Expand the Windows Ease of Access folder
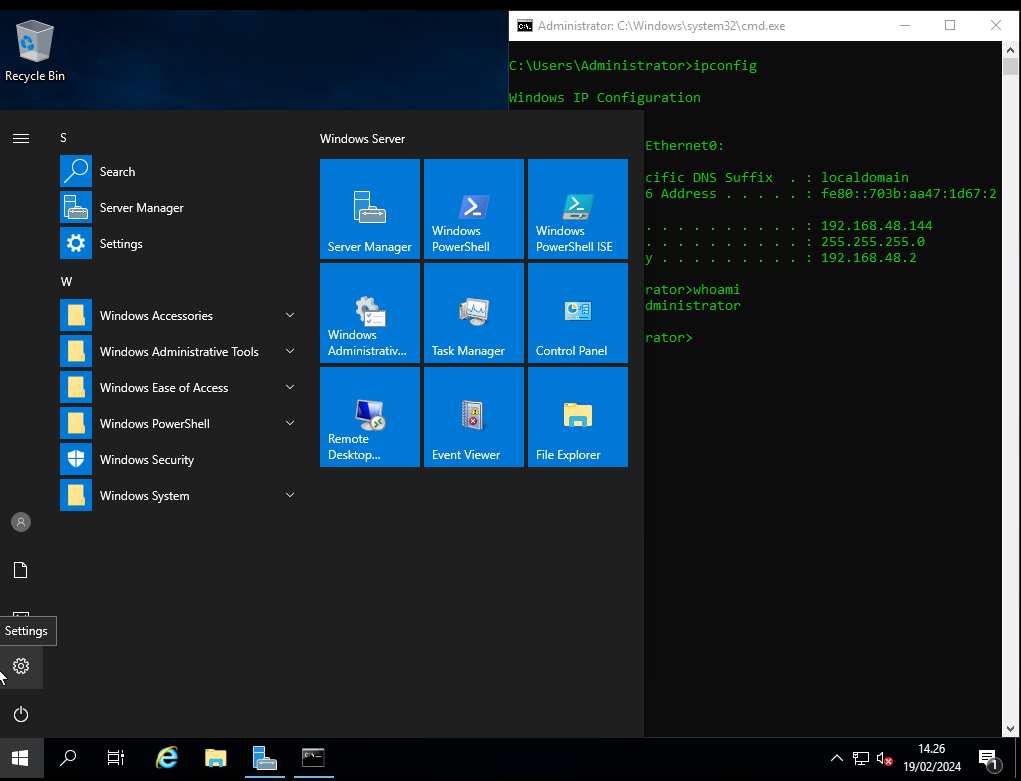Image resolution: width=1021 pixels, height=781 pixels. click(179, 388)
